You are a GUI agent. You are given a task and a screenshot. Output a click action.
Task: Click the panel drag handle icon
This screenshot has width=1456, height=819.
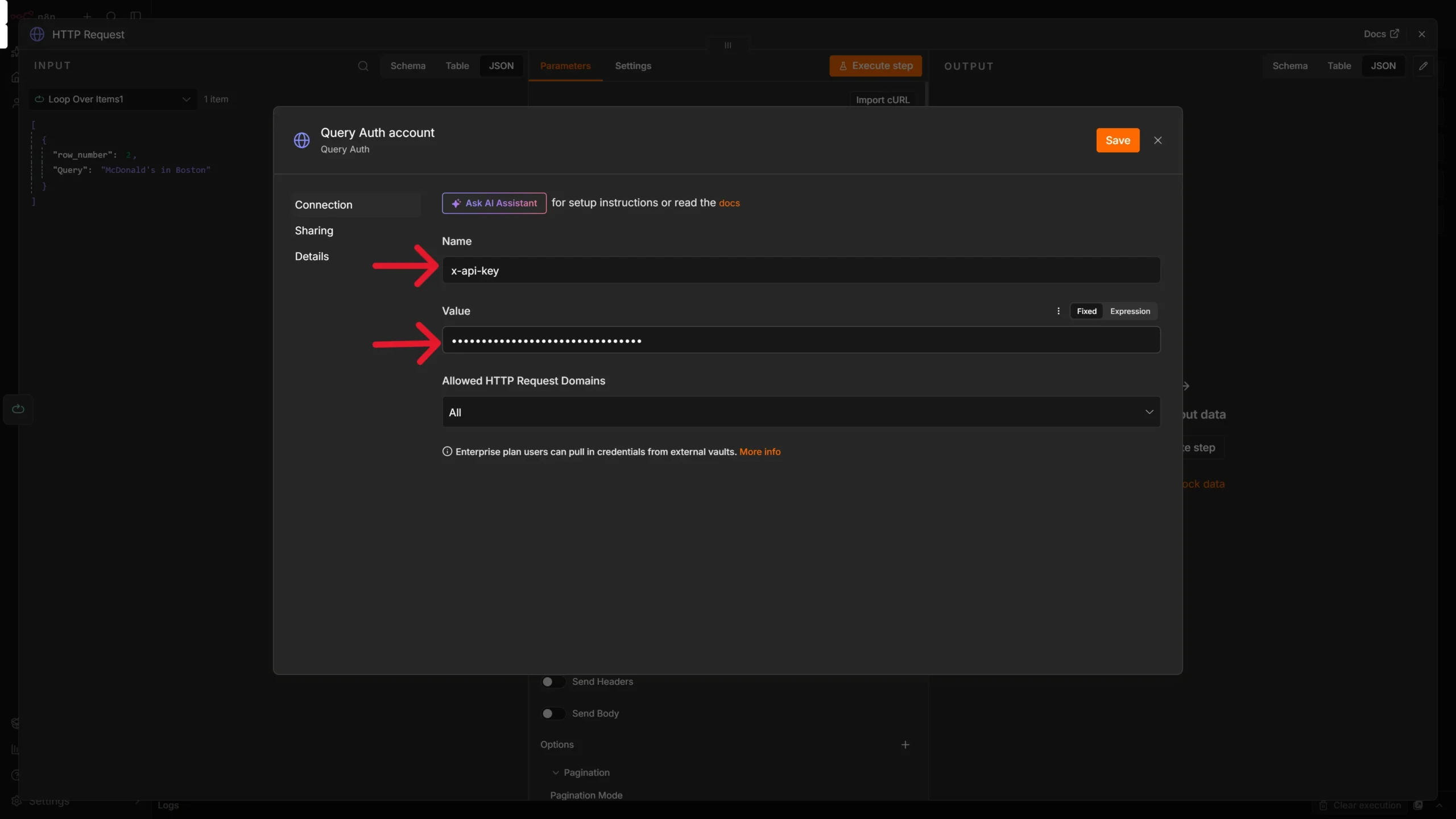pos(728,45)
